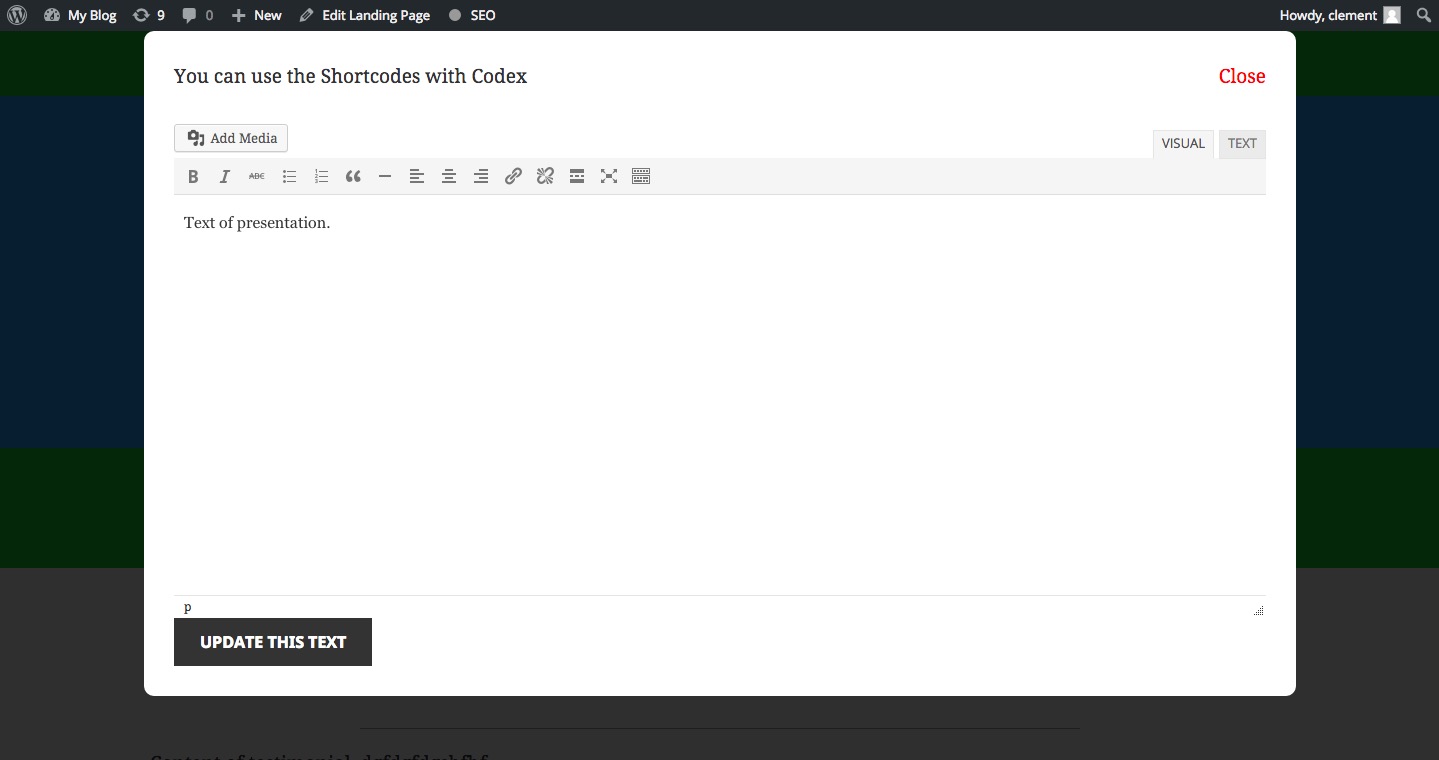This screenshot has width=1439, height=760.
Task: Switch to the Visual editor tab
Action: point(1183,144)
